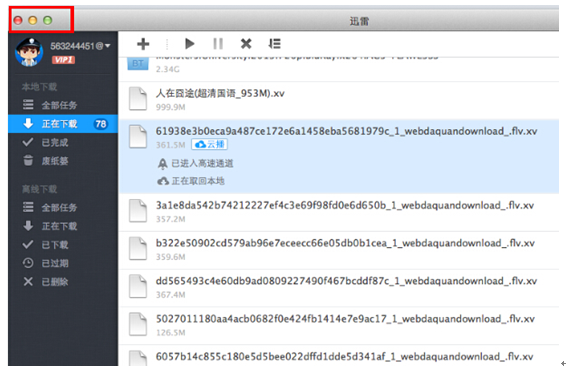Delete task with the X toolbar icon
Viewport: 566px width, 373px height.
[246, 44]
